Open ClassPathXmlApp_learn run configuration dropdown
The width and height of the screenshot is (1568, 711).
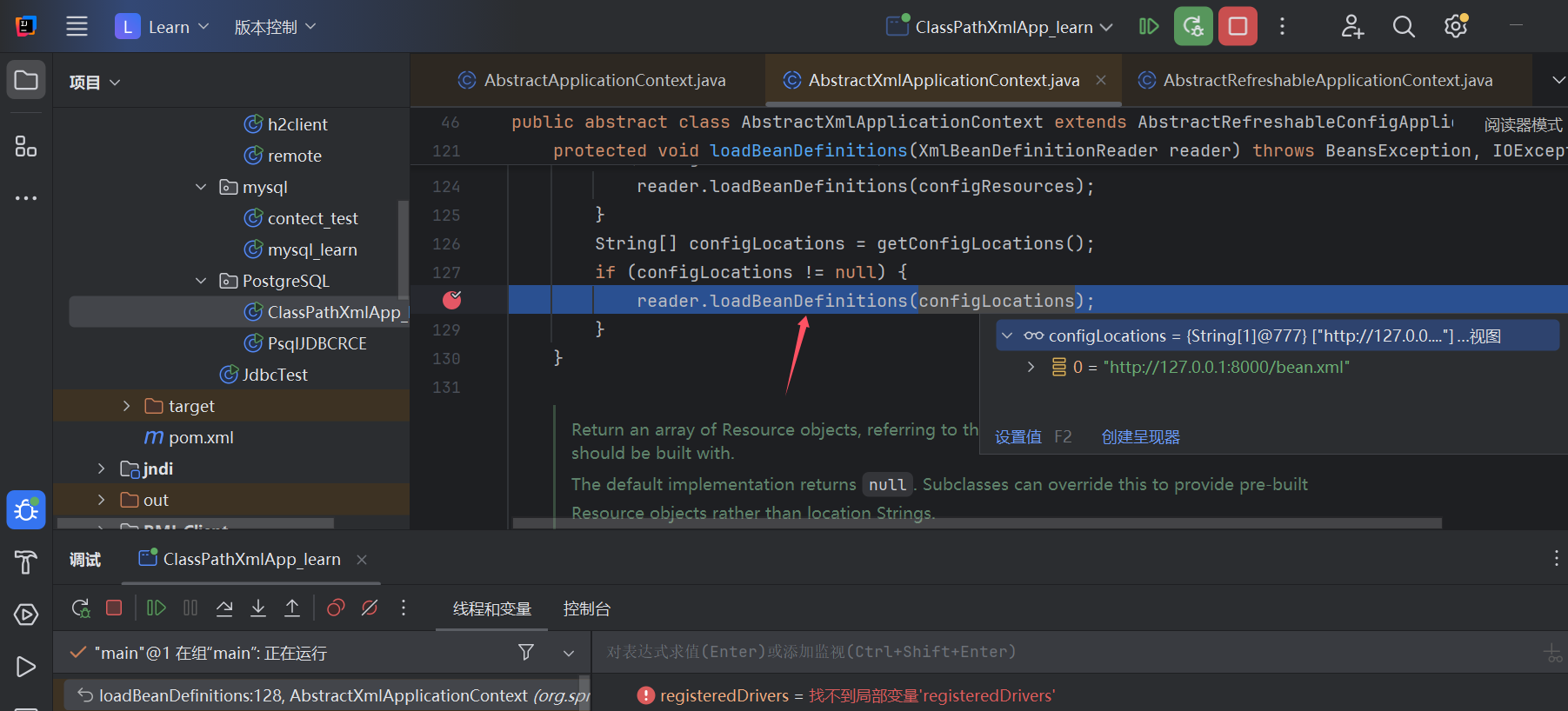(x=1000, y=27)
